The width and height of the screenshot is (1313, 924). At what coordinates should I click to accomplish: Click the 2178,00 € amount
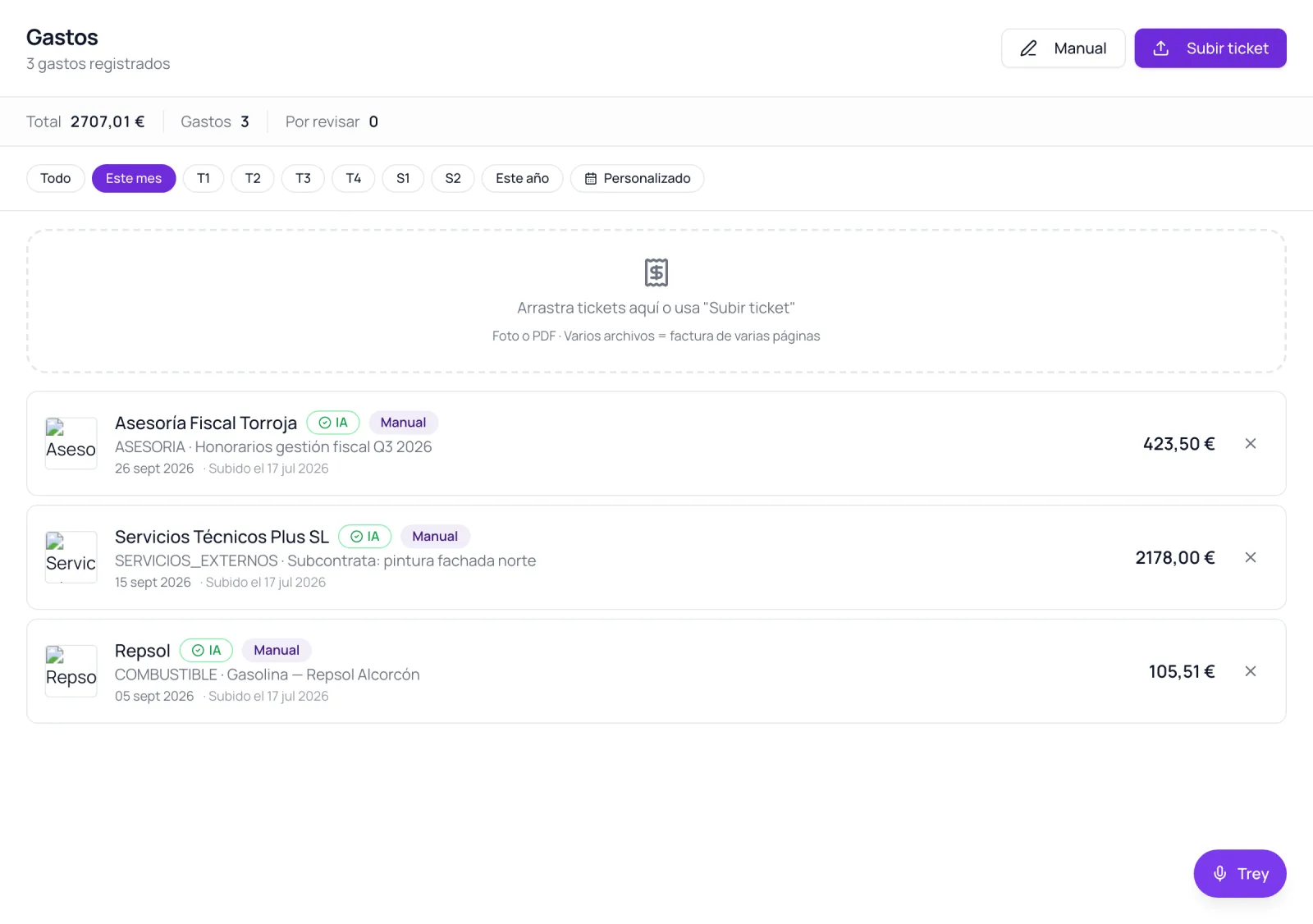tap(1175, 558)
